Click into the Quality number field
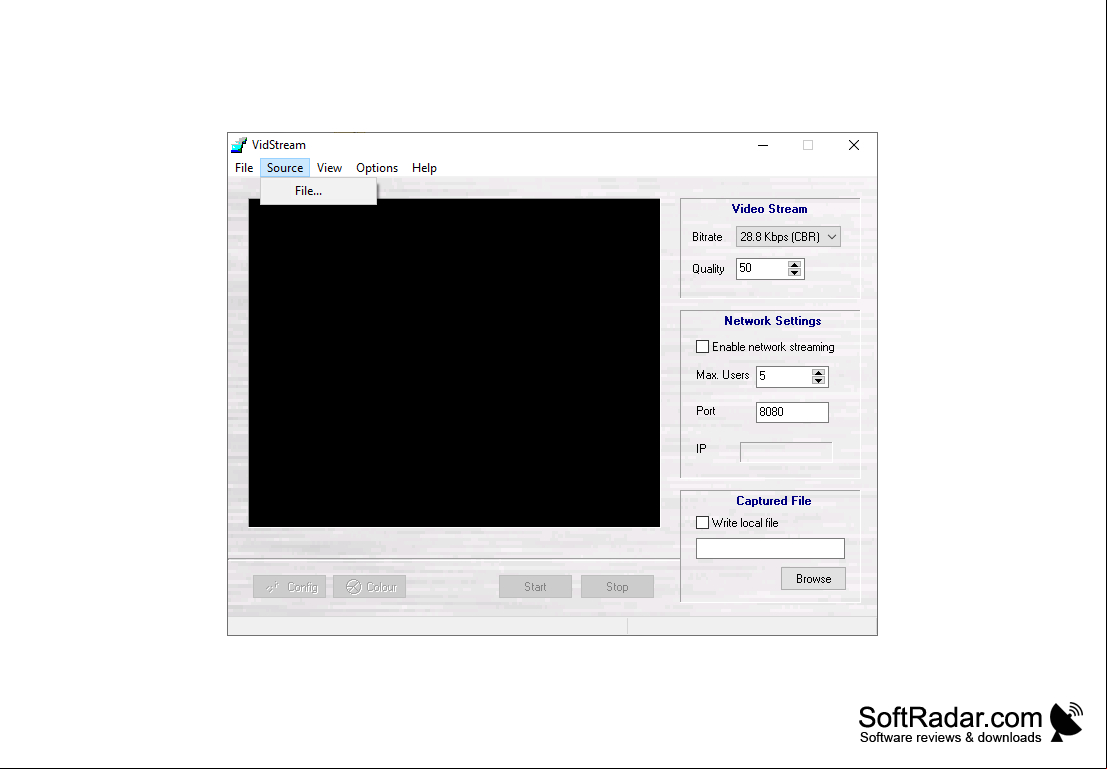Screen dimensions: 1107x769 coord(762,268)
